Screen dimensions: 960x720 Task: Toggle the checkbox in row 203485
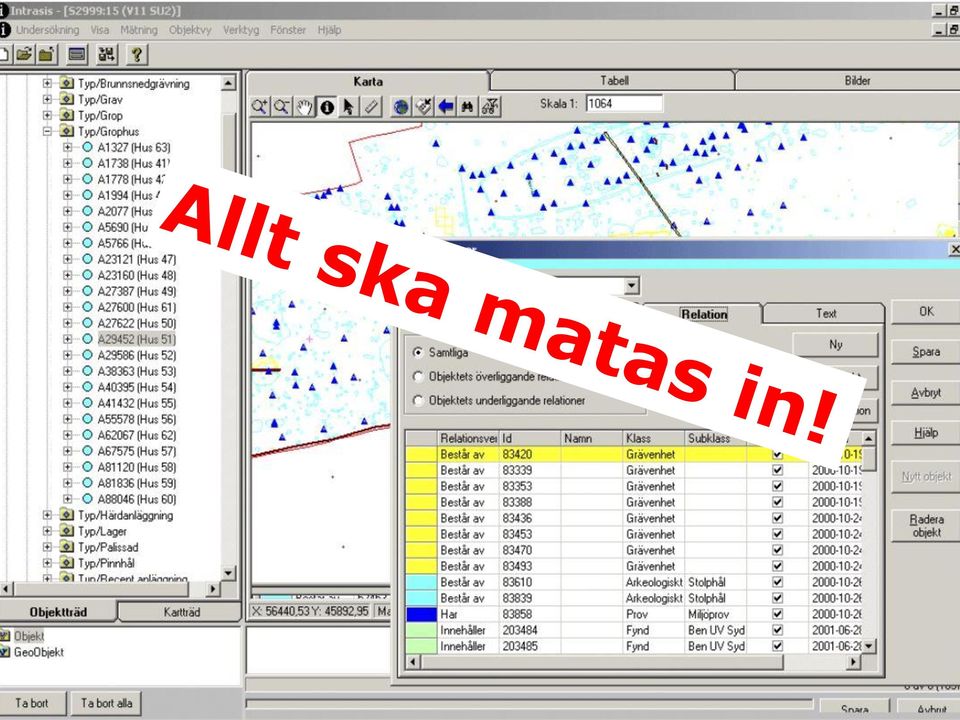[778, 645]
